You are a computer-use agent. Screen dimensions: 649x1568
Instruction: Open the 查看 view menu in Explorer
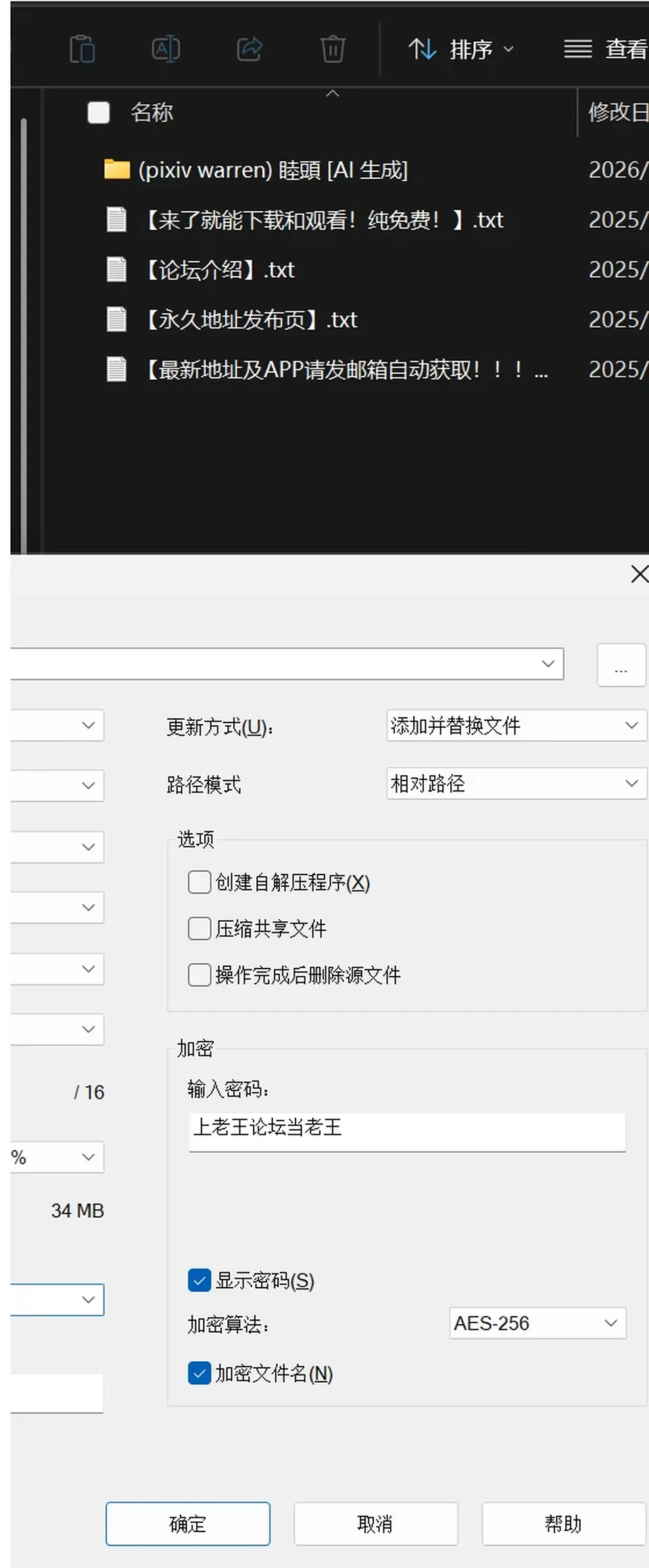point(606,49)
